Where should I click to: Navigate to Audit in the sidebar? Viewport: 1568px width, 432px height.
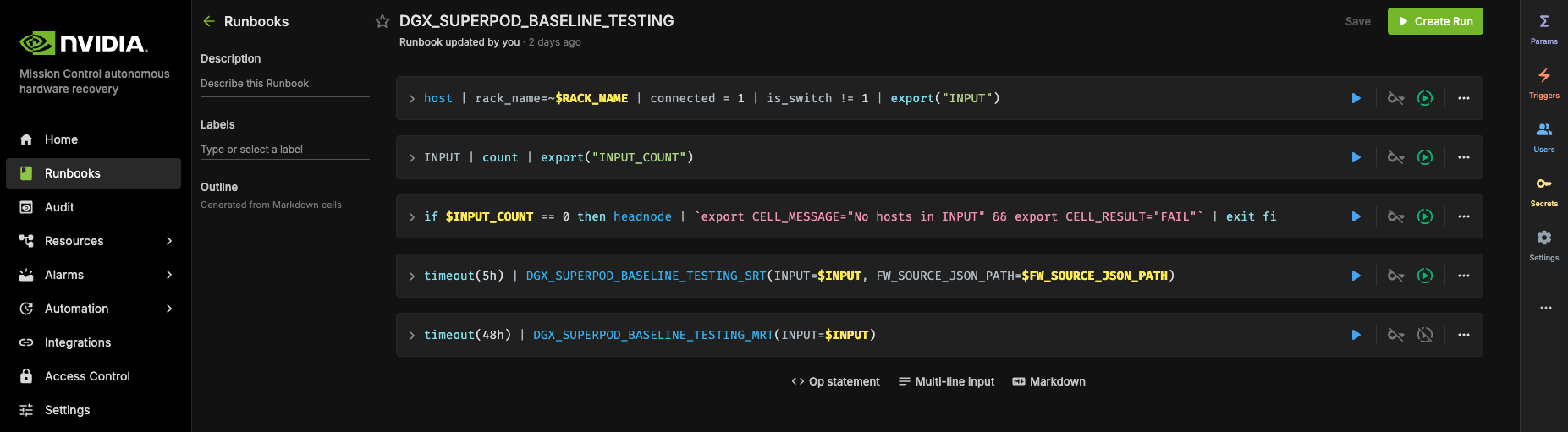[59, 207]
